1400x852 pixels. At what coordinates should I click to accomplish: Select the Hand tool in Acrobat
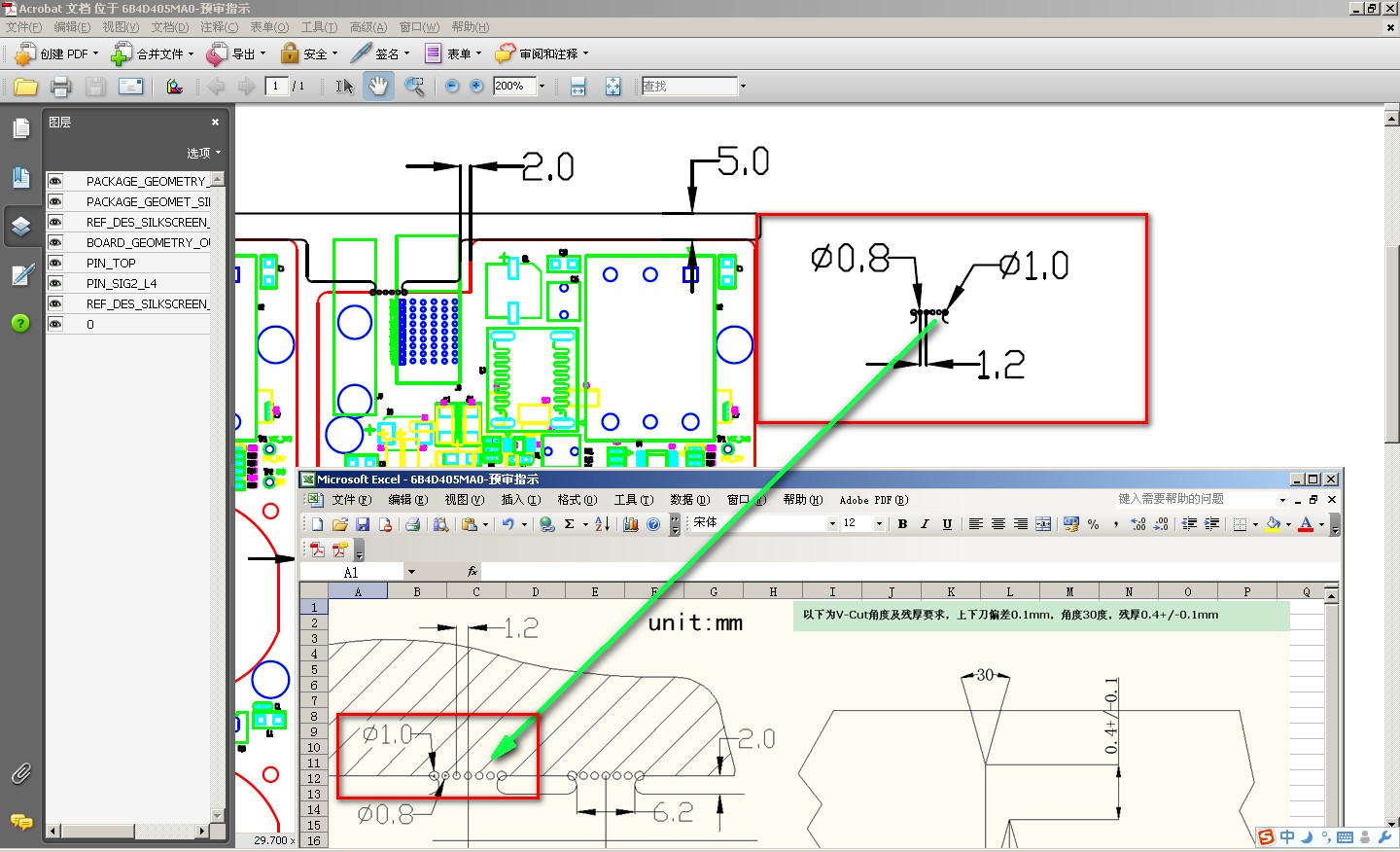[x=378, y=87]
